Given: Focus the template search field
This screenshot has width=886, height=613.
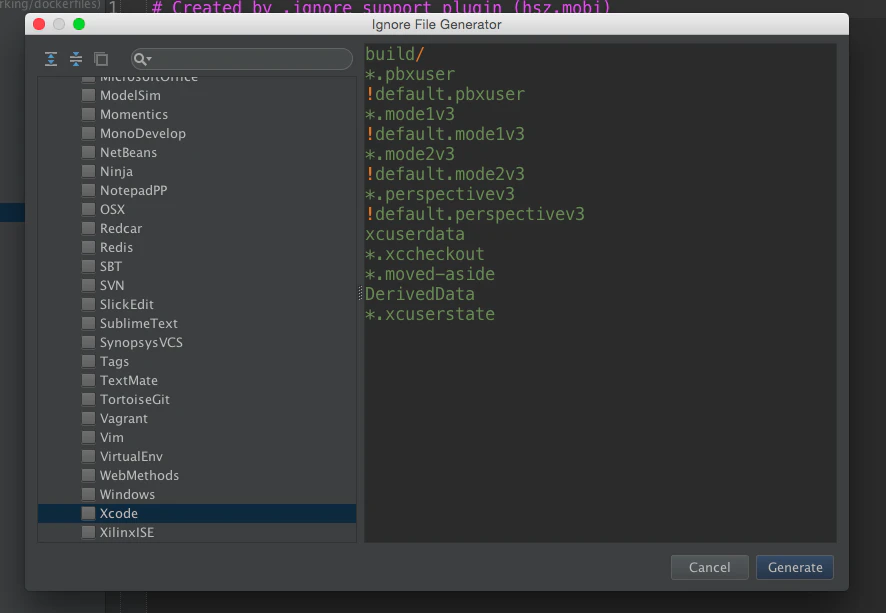Looking at the screenshot, I should 242,59.
